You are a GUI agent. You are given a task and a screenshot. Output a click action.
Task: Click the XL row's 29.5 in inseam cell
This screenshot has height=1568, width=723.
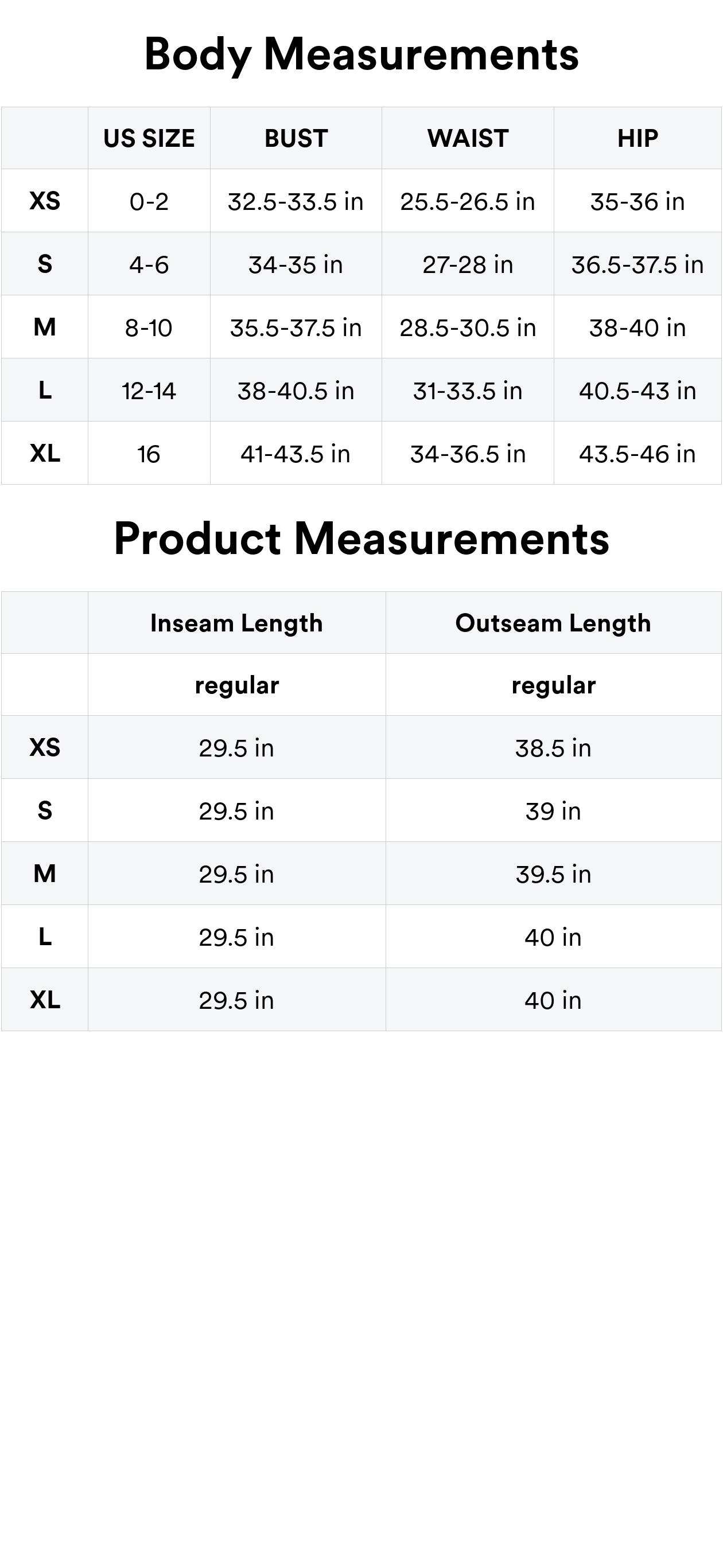pos(236,1001)
